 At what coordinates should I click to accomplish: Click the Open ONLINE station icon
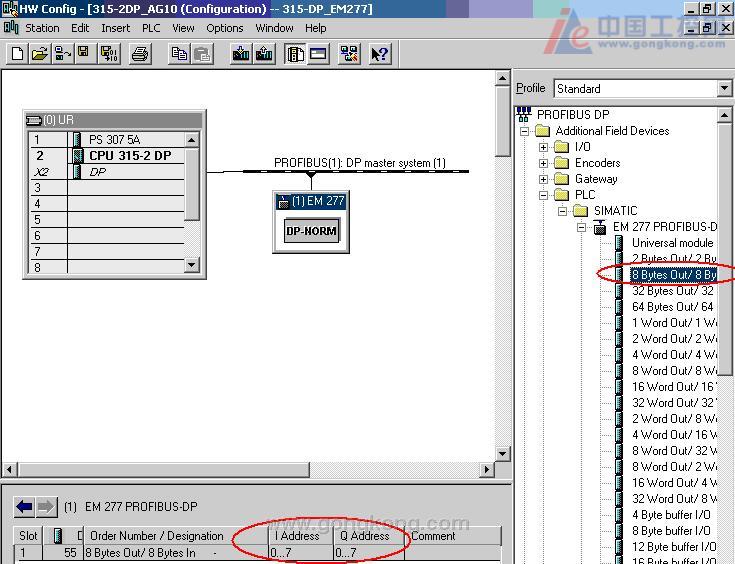point(62,53)
